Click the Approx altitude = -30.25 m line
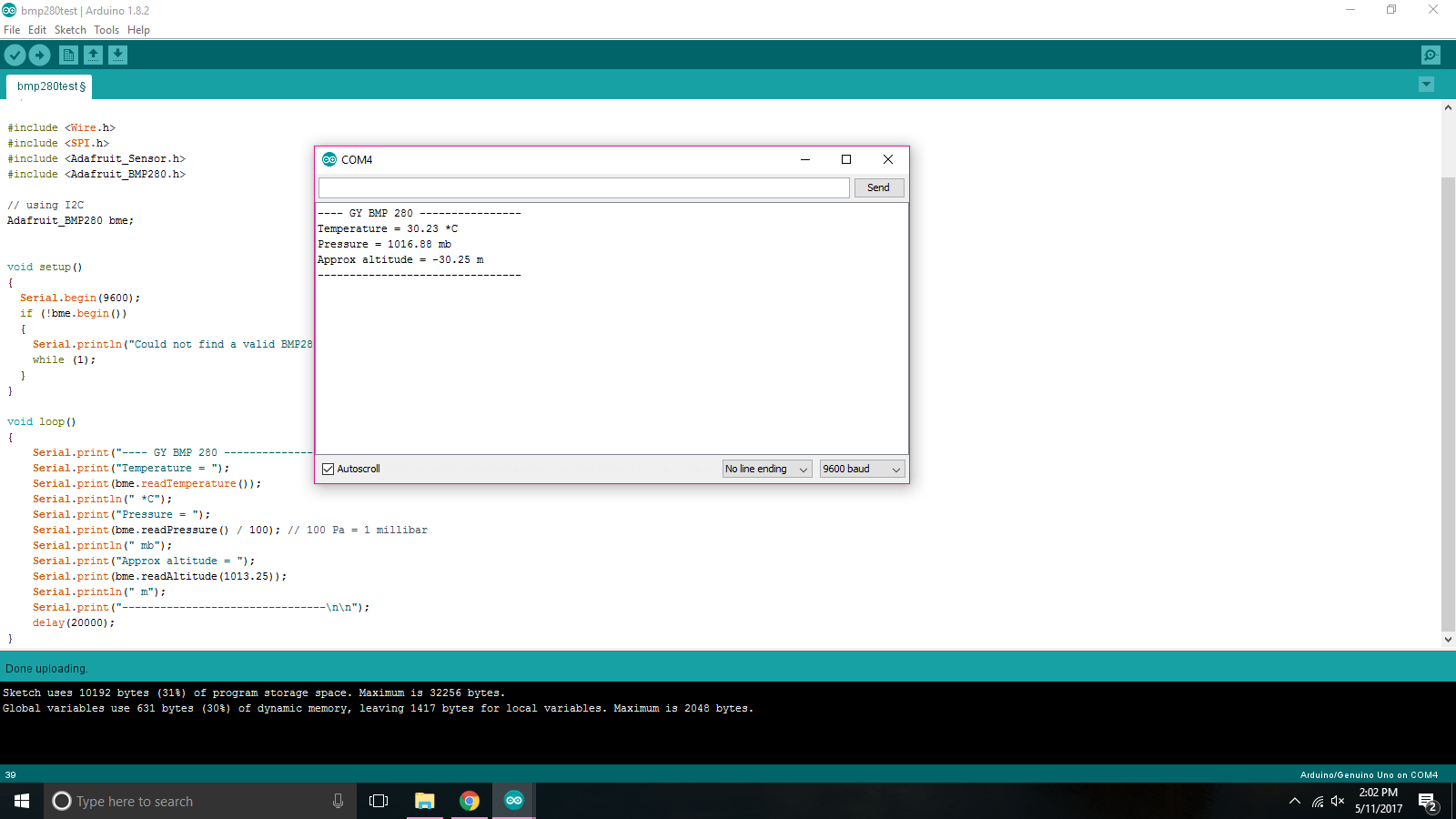 point(400,260)
